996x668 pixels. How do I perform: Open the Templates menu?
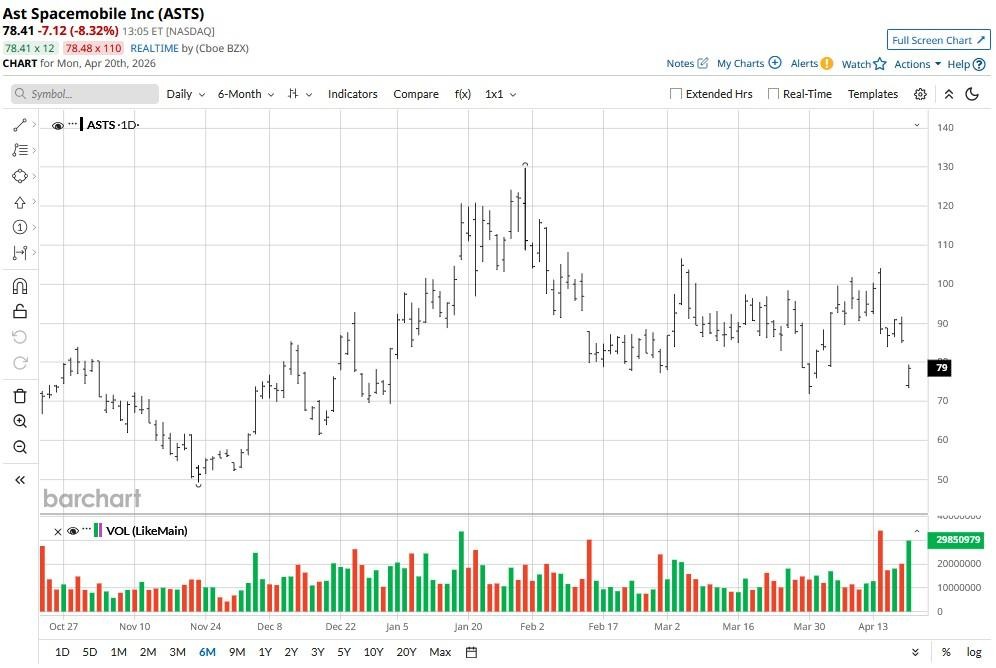(x=873, y=94)
